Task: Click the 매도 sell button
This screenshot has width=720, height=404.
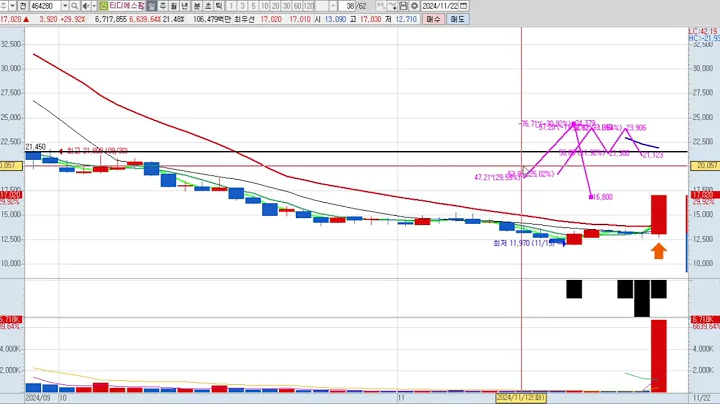Action: click(457, 19)
